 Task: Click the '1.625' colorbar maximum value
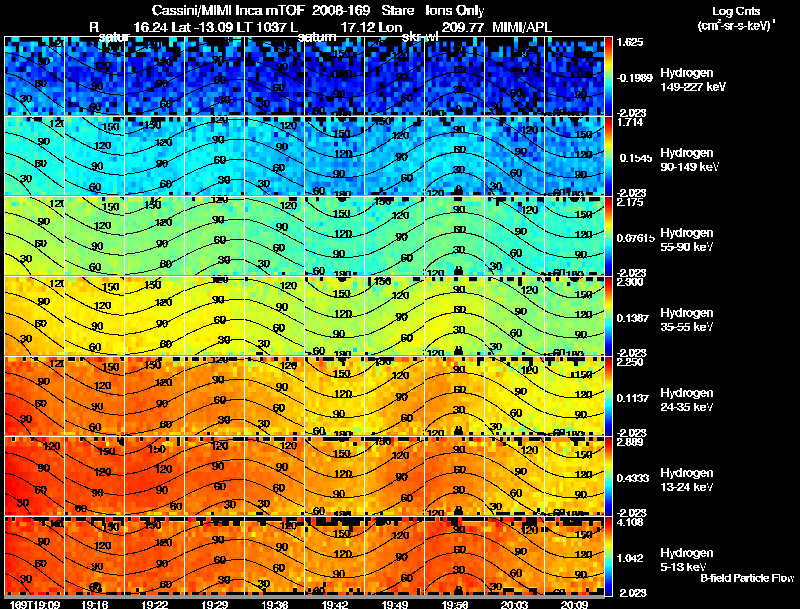[630, 42]
